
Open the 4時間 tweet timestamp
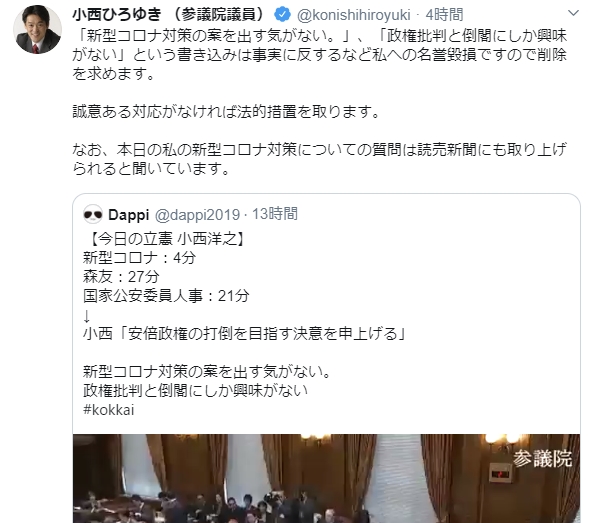[x=444, y=15]
